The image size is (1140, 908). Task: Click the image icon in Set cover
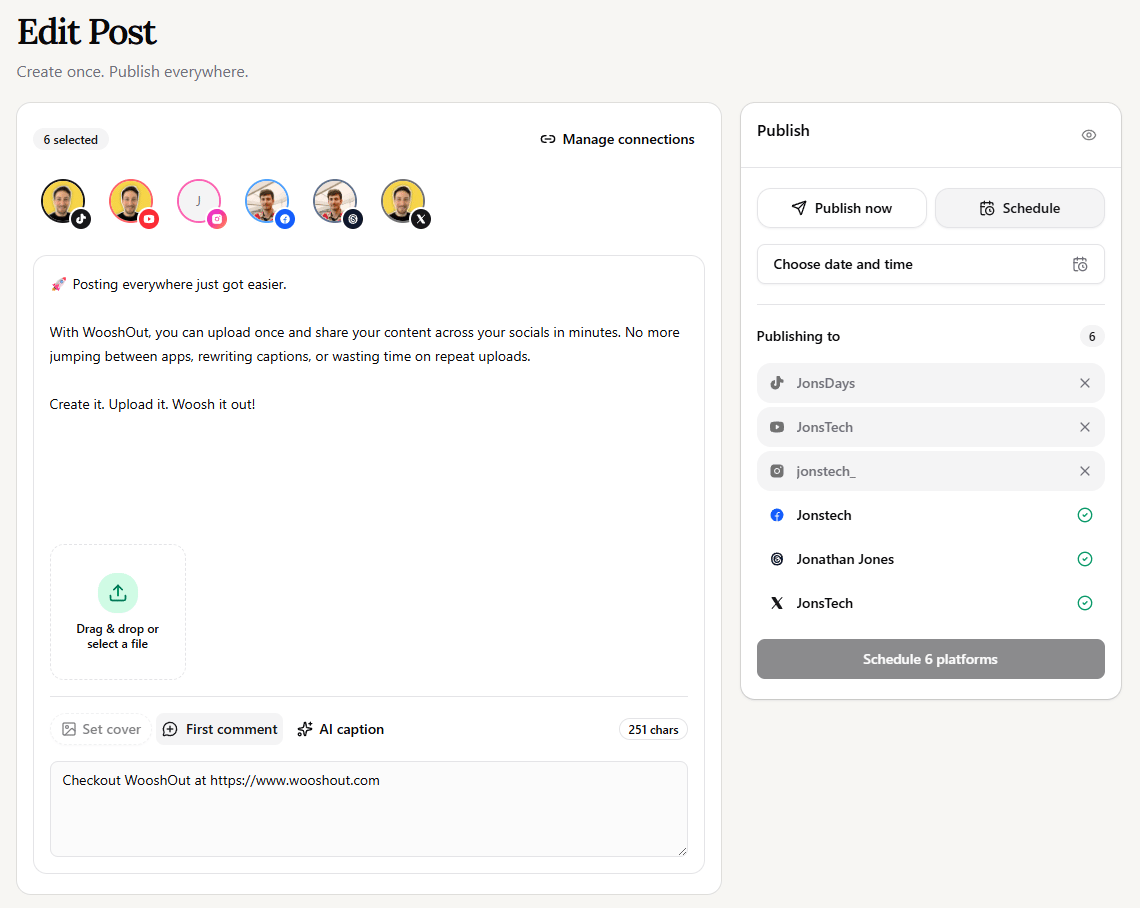[x=69, y=729]
